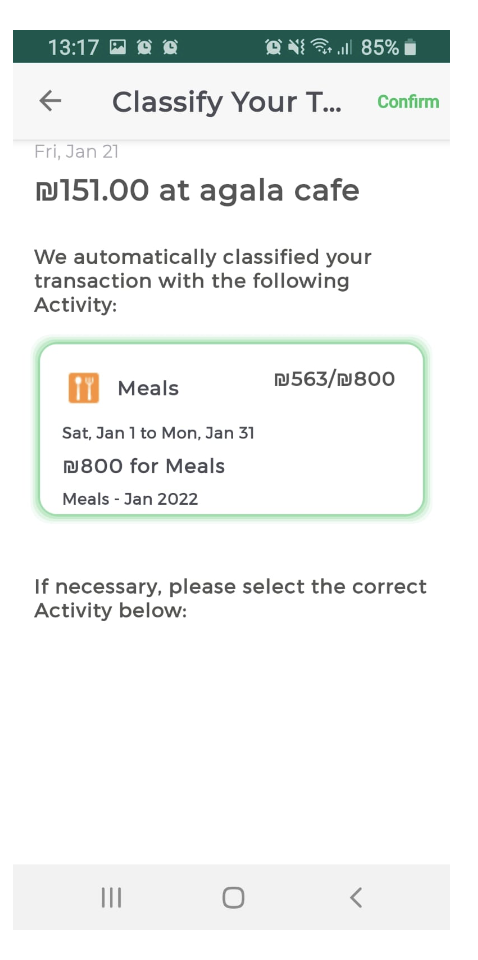Tap the signal strength status icon
The width and height of the screenshot is (478, 960).
(345, 48)
